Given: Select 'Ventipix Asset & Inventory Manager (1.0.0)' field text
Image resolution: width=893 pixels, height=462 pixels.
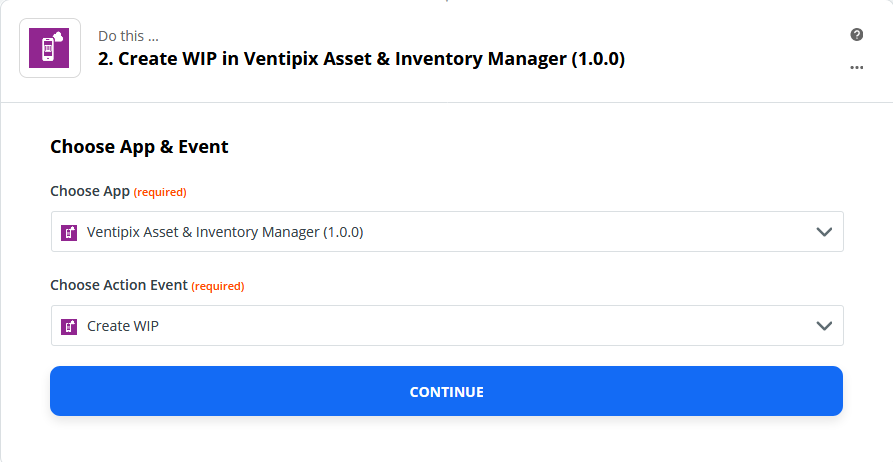Looking at the screenshot, I should tap(225, 232).
